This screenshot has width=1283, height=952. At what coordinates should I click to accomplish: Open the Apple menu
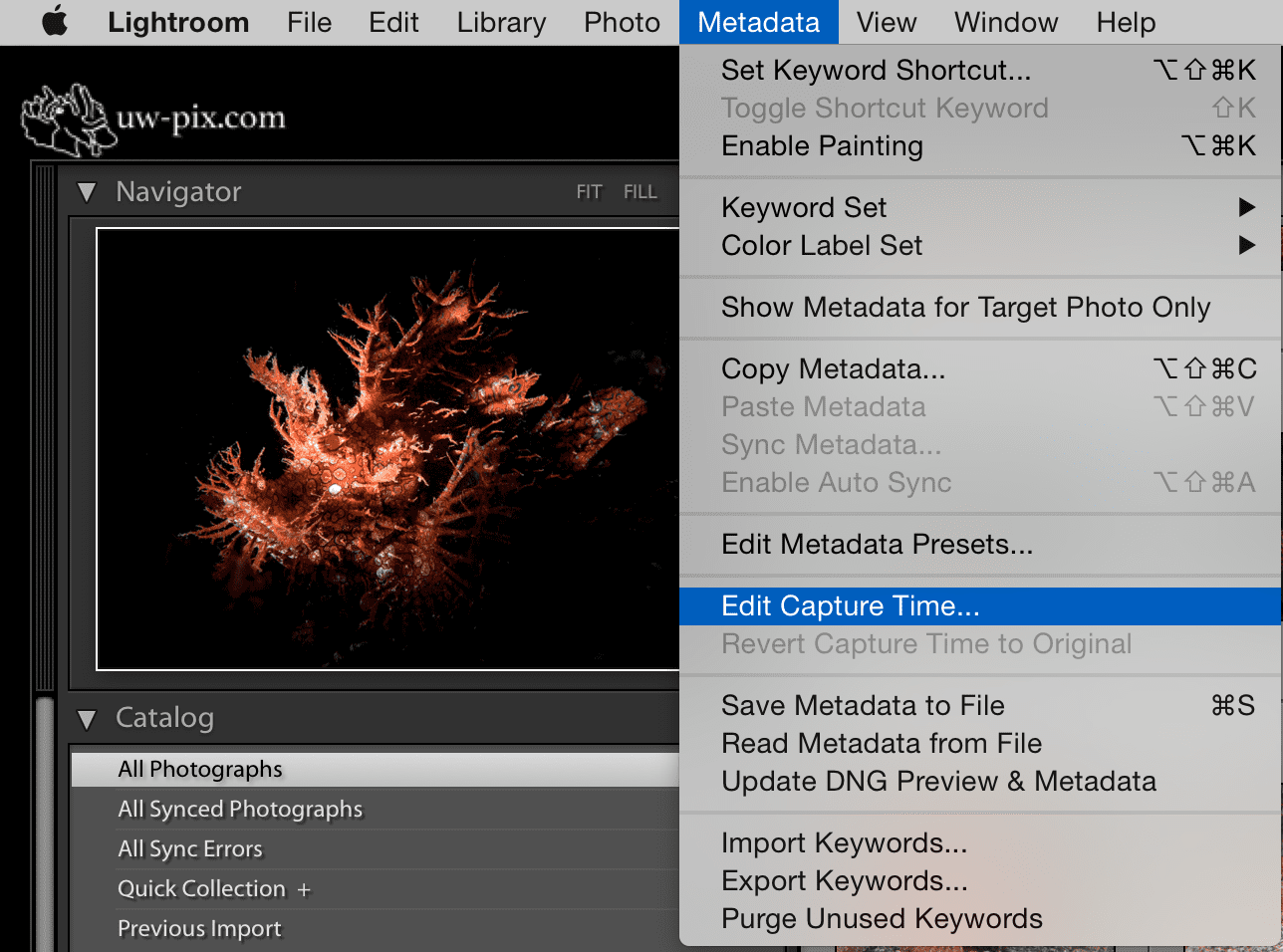[55, 21]
